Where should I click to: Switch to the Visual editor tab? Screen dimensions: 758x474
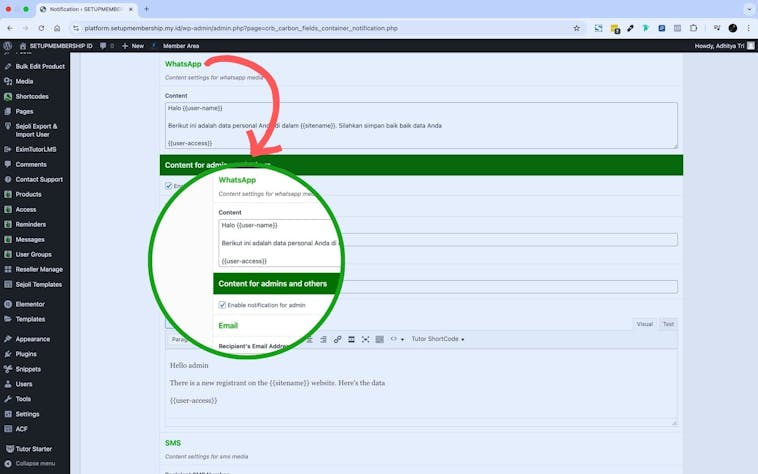pyautogui.click(x=645, y=324)
